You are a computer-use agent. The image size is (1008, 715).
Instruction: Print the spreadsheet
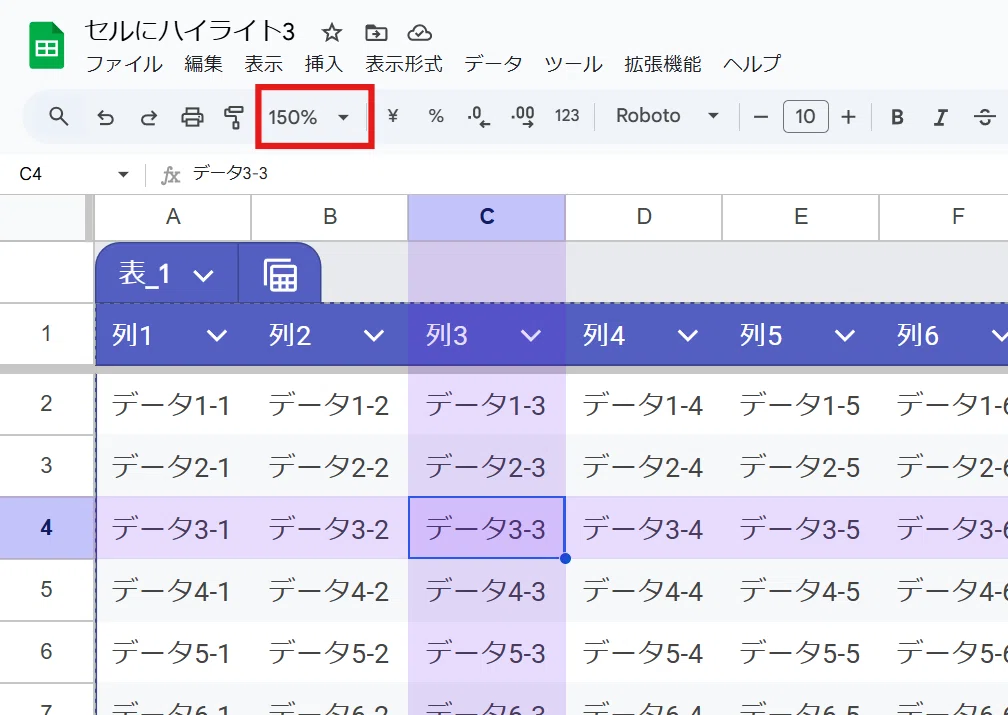click(x=192, y=117)
